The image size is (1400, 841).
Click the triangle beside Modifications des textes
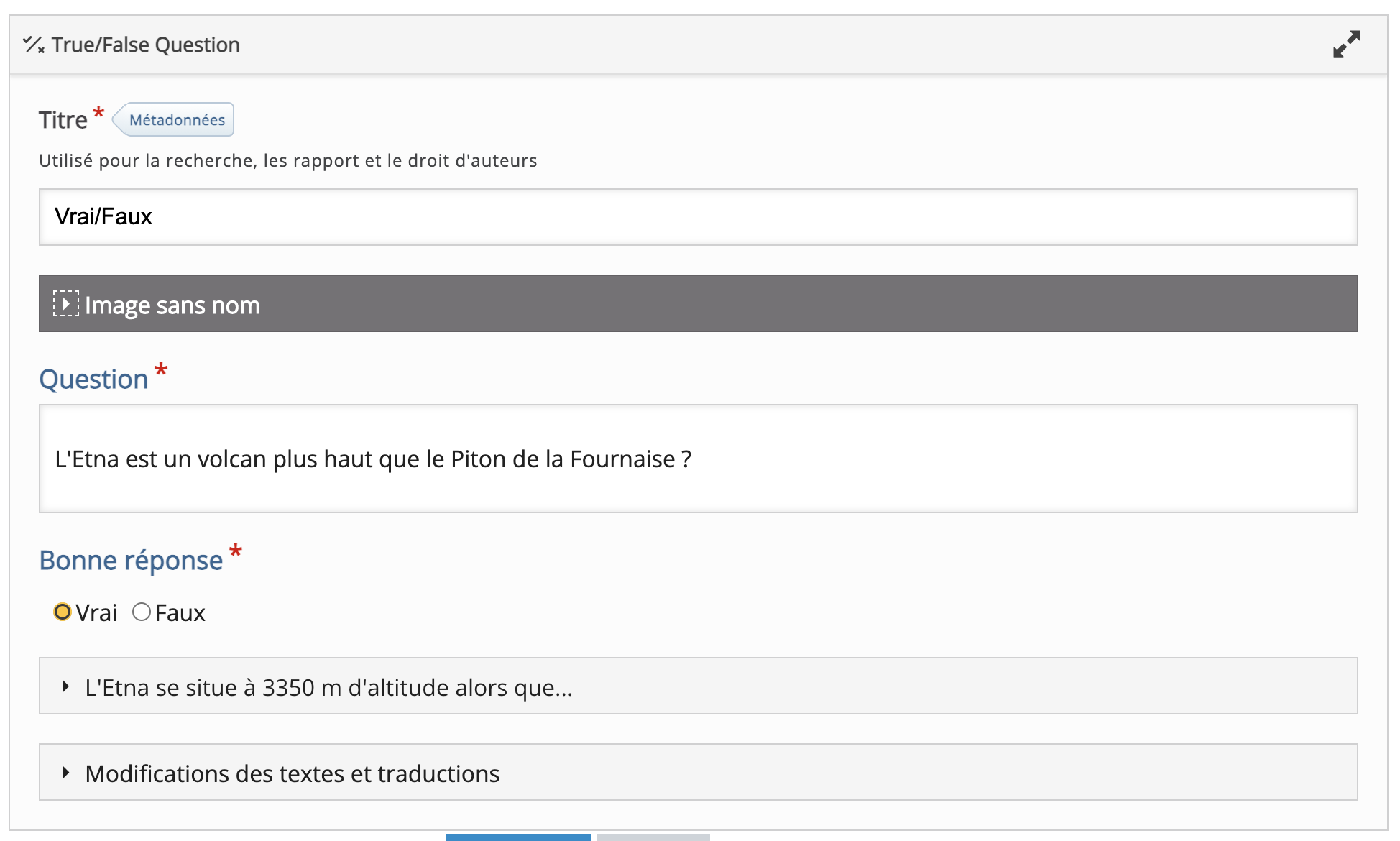point(66,773)
